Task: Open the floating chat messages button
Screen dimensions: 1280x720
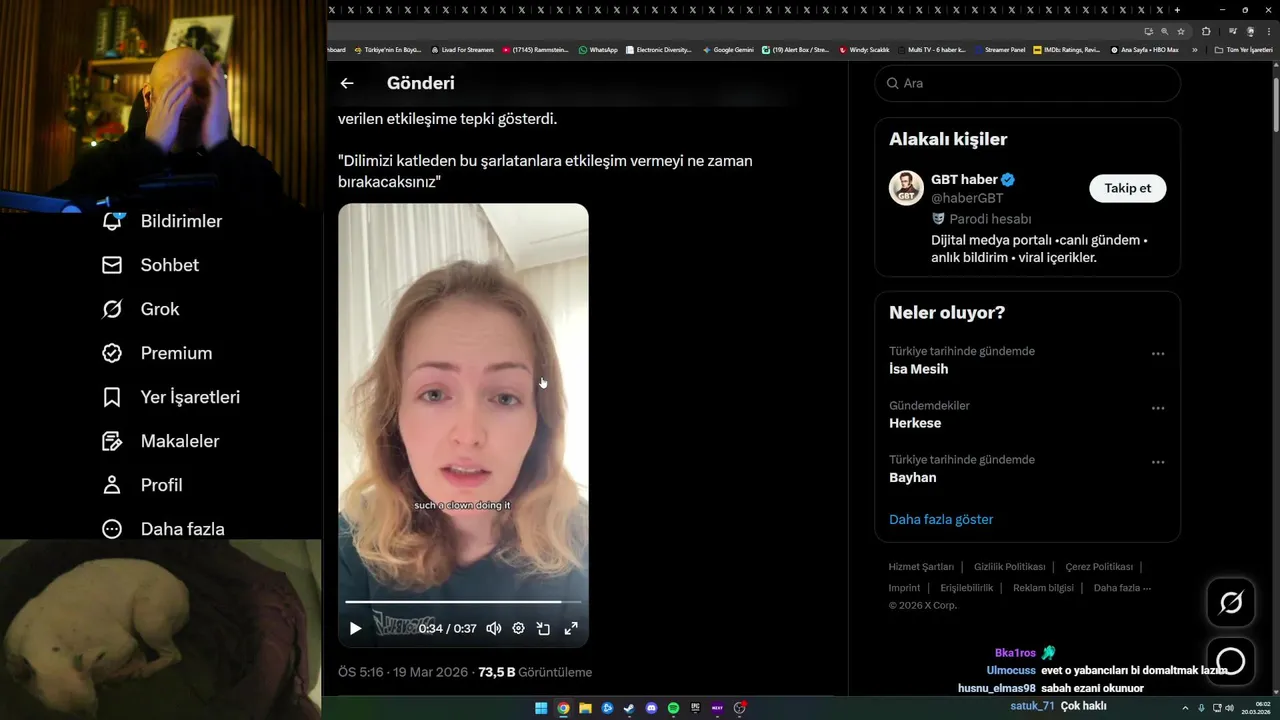Action: (x=1231, y=661)
